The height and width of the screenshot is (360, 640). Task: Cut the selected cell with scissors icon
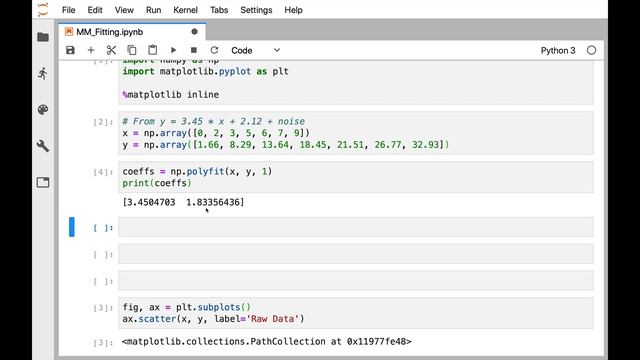click(111, 50)
